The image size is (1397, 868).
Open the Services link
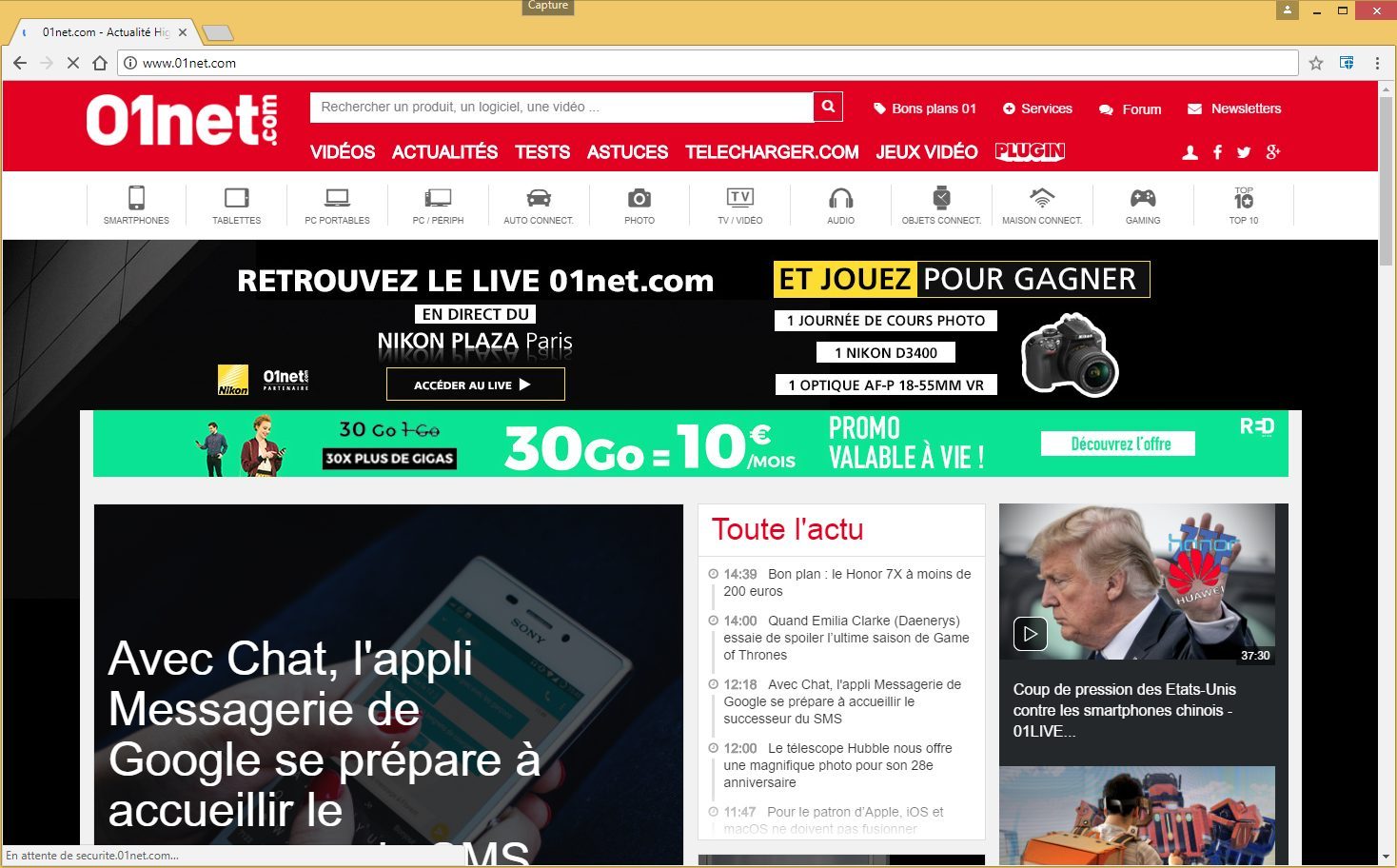[1037, 108]
